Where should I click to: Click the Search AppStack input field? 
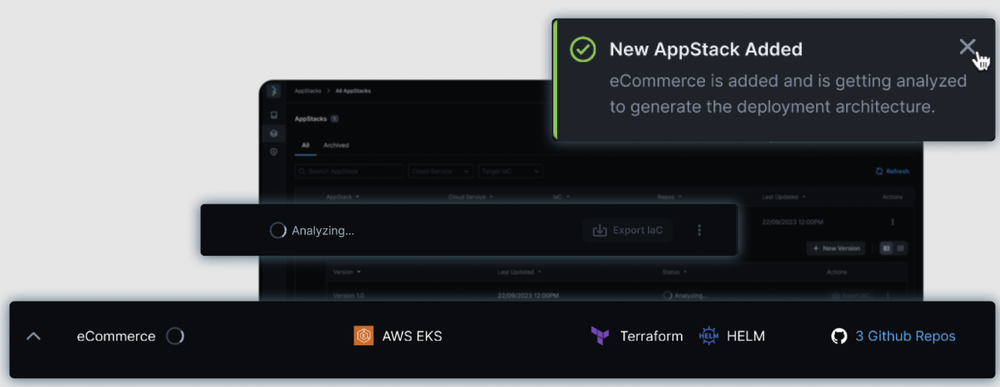[x=349, y=171]
